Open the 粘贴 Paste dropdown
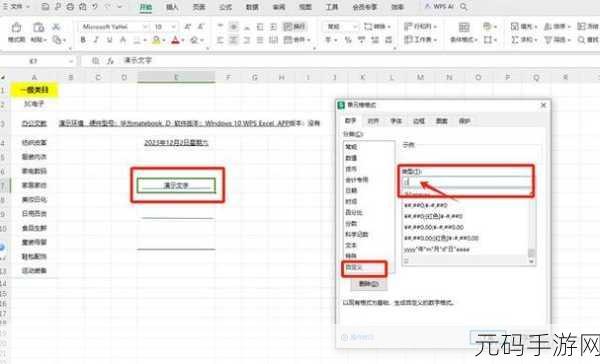Screen dimensions: 600x364 tap(39, 39)
